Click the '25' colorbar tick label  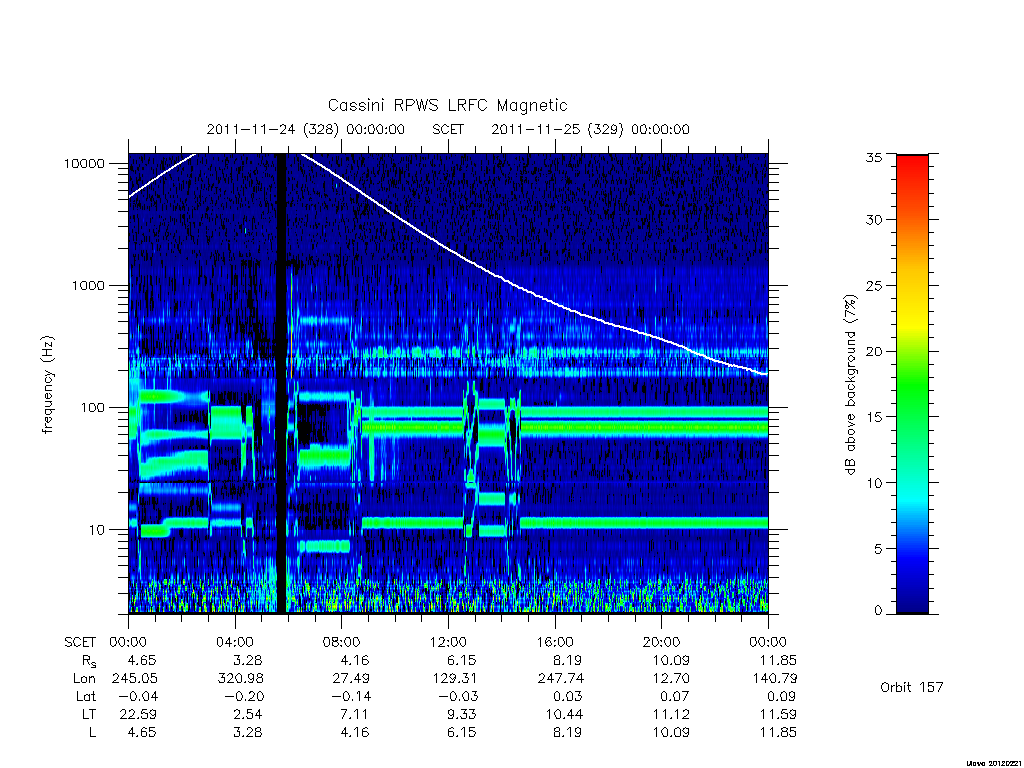click(874, 285)
